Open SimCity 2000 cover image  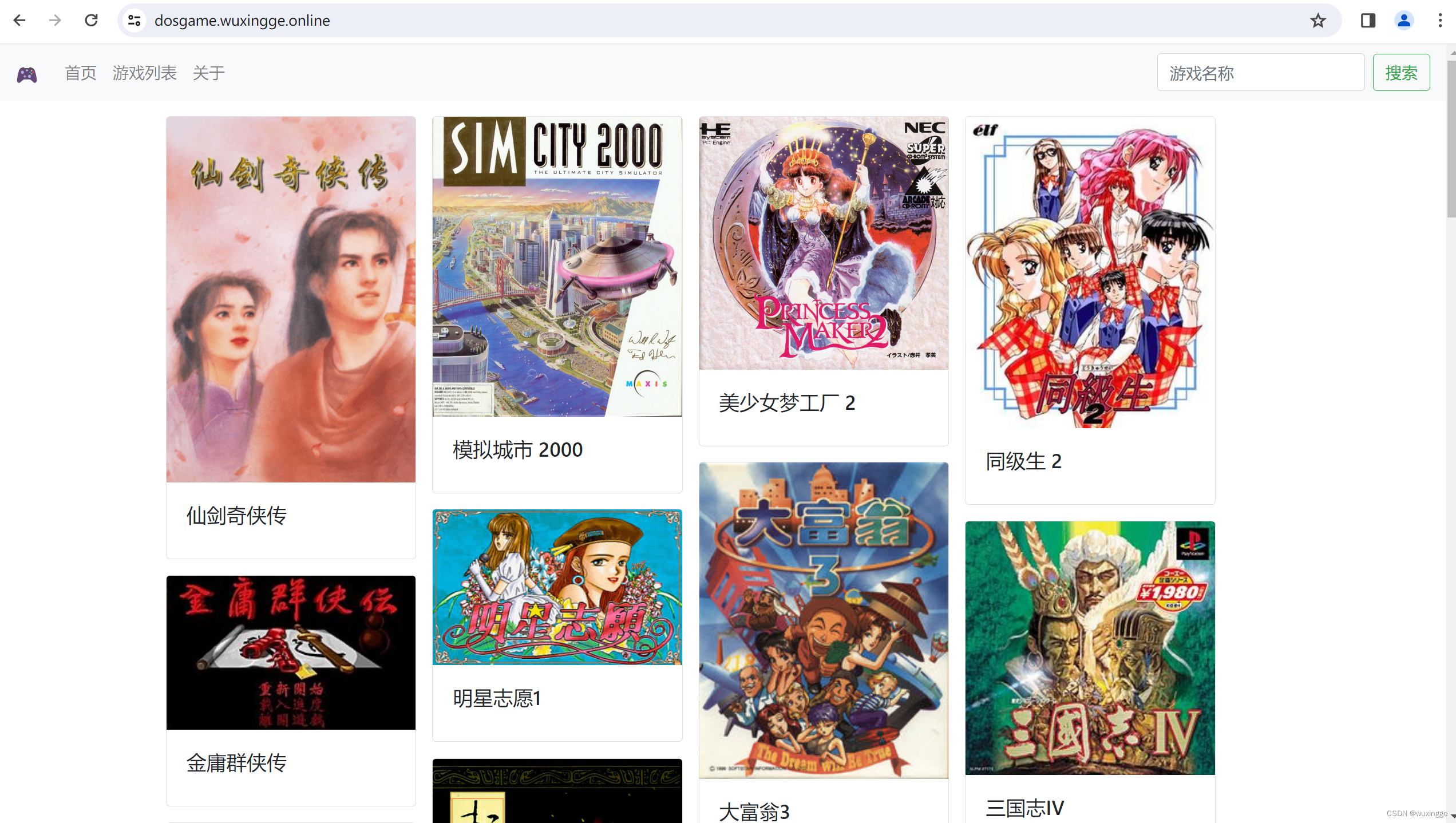557,267
